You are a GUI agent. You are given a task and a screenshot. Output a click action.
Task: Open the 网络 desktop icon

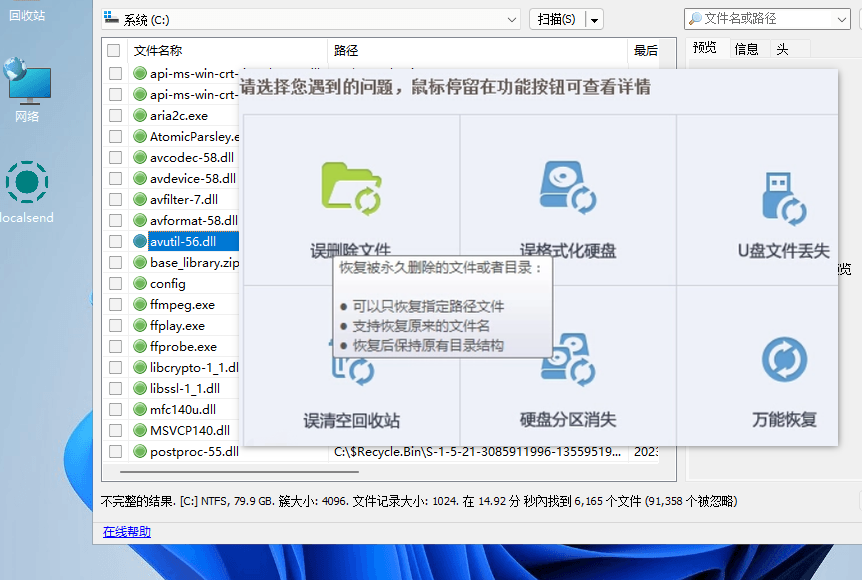[x=27, y=85]
